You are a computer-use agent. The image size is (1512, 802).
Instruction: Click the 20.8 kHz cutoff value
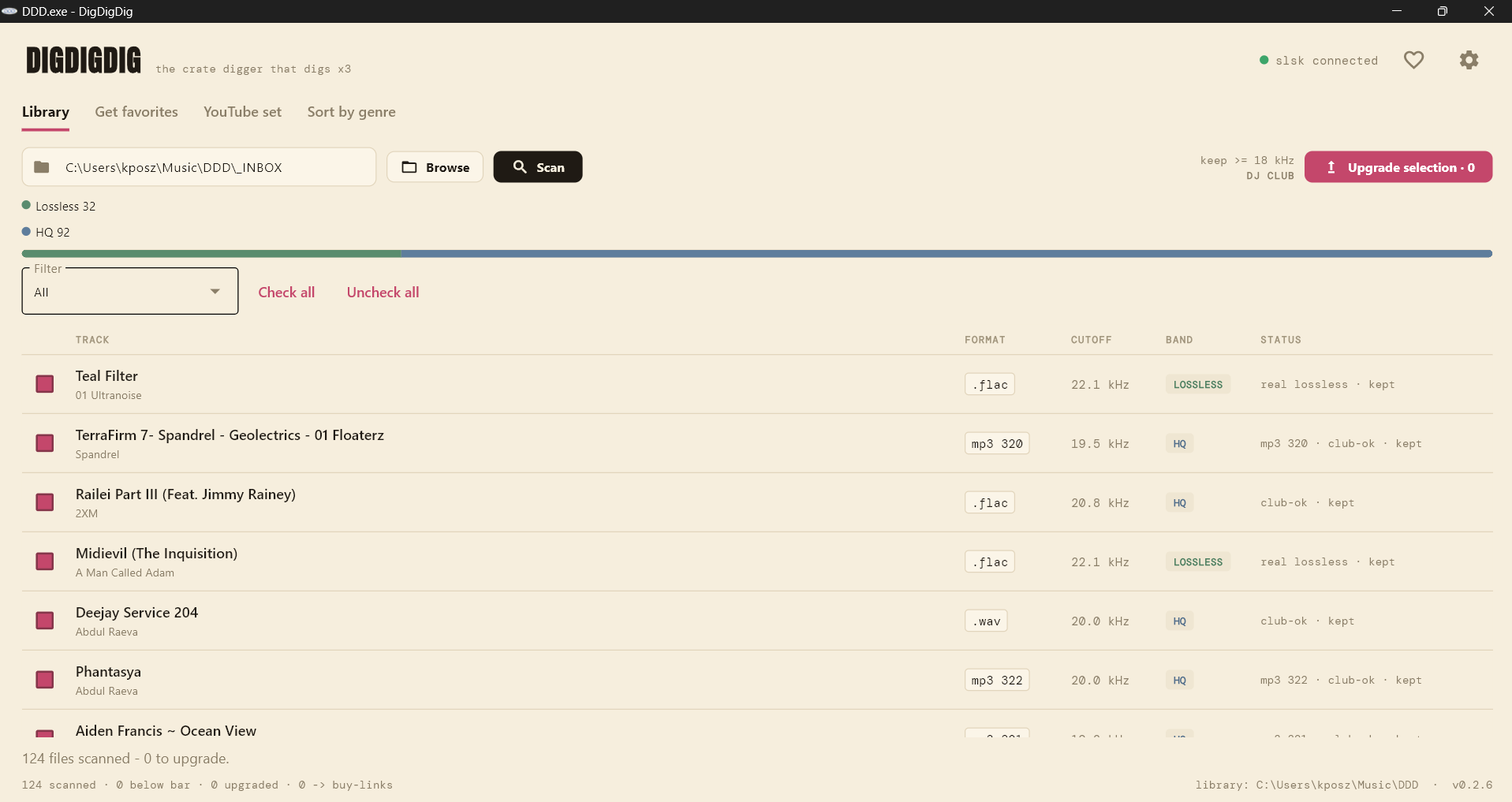(x=1100, y=502)
